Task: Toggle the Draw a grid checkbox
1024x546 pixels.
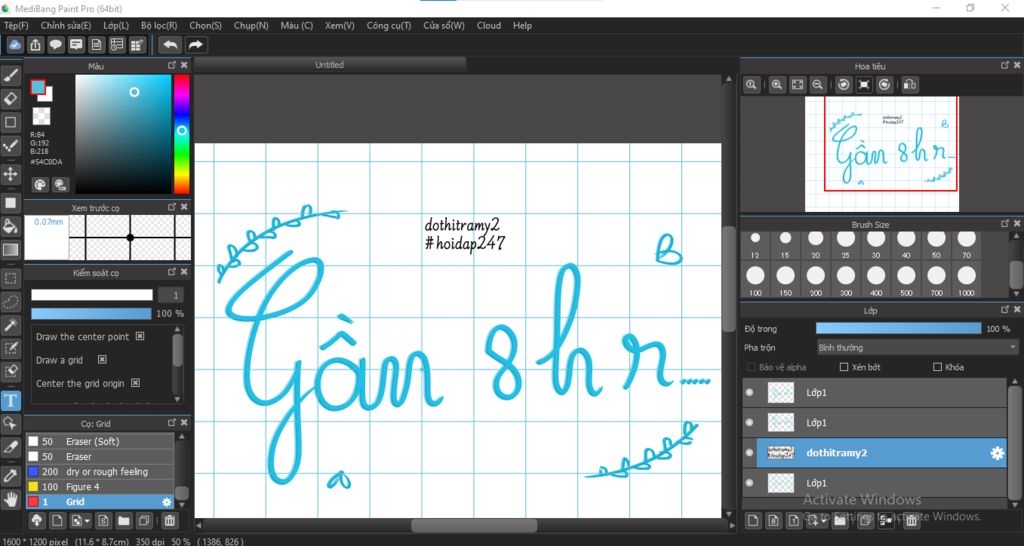Action: [x=102, y=360]
